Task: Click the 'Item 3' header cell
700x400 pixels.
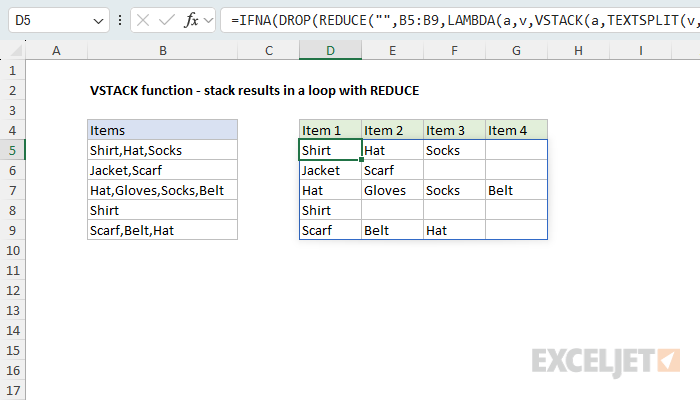Action: pos(454,130)
